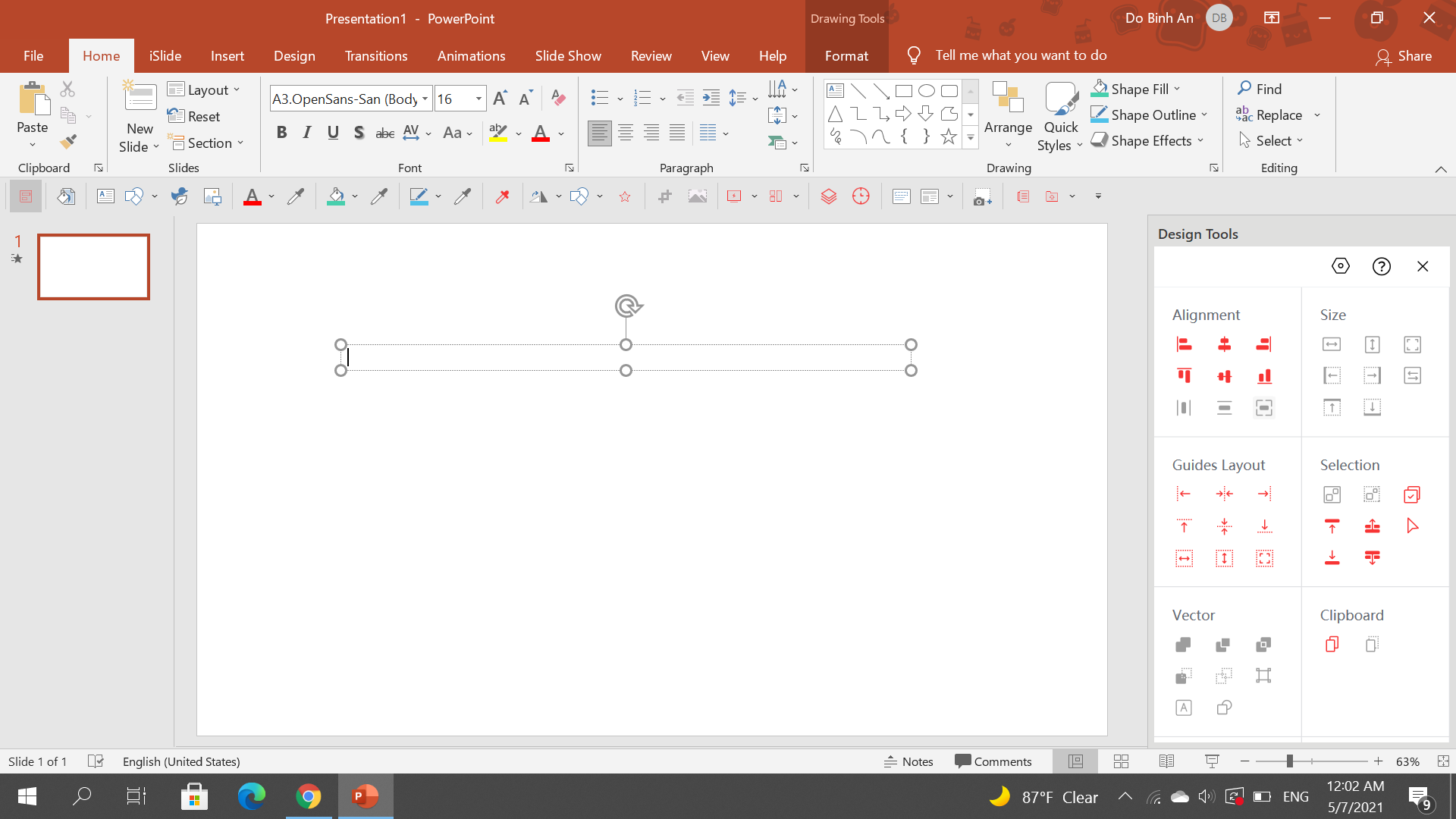
Task: Close the Design Tools pane
Action: tap(1423, 266)
